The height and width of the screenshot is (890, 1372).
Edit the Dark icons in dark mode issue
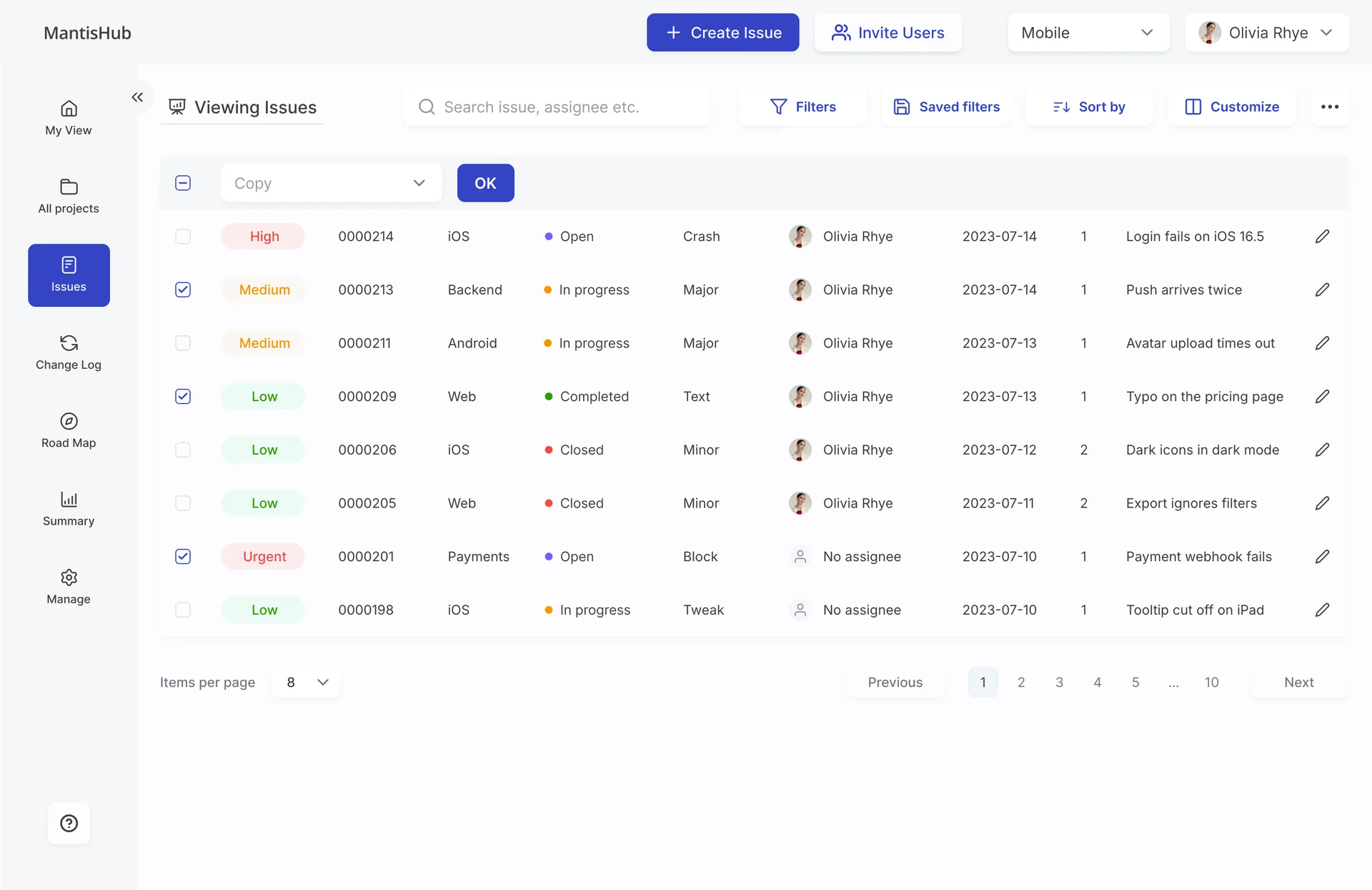(x=1322, y=450)
